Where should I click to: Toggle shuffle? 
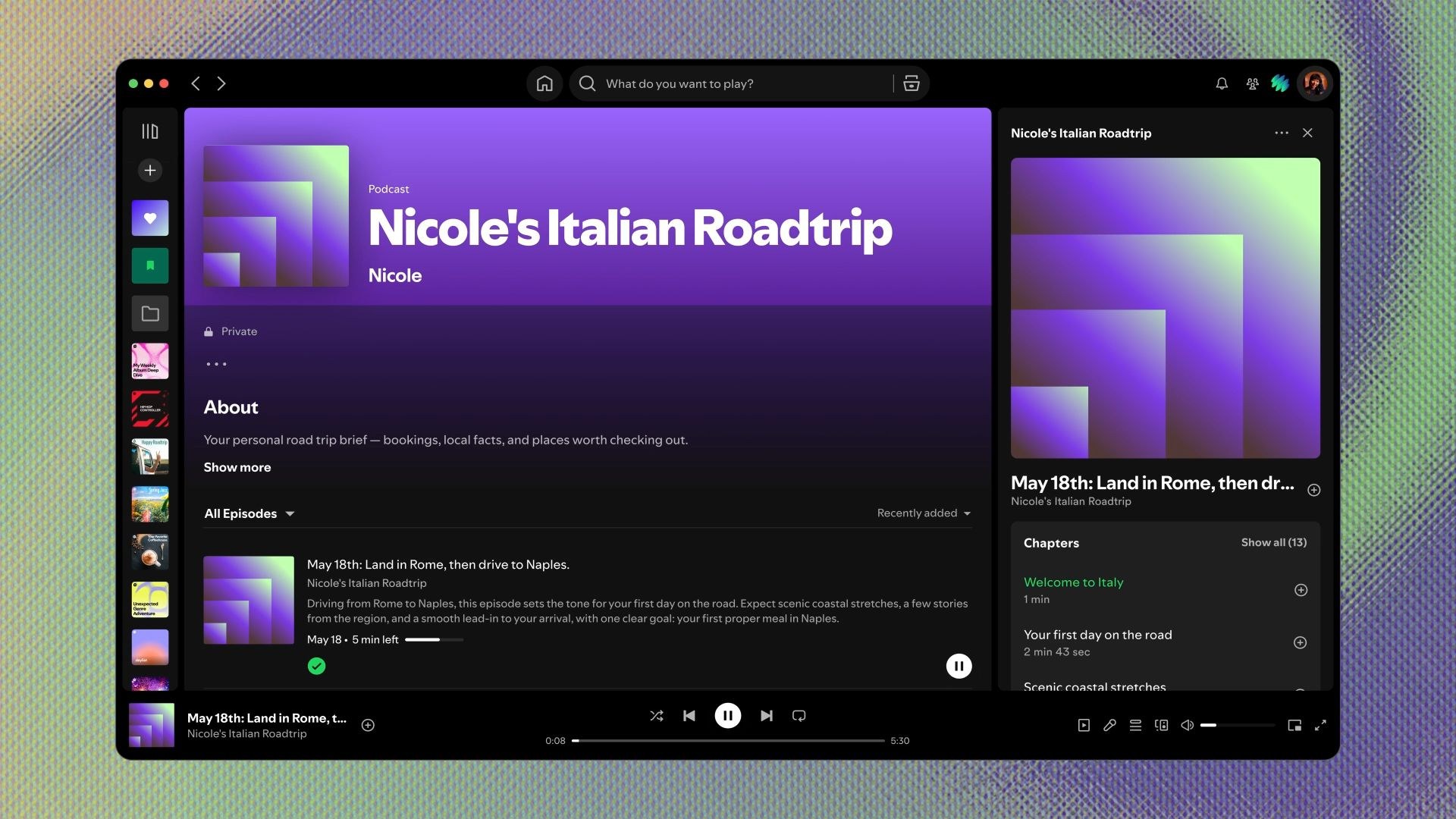(x=657, y=716)
